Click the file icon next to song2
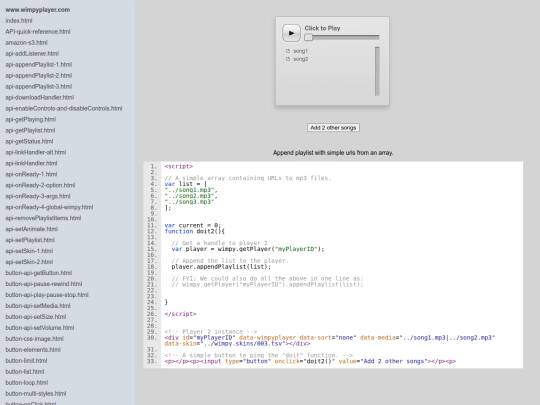Screen dimensions: 540x405 pos(288,59)
